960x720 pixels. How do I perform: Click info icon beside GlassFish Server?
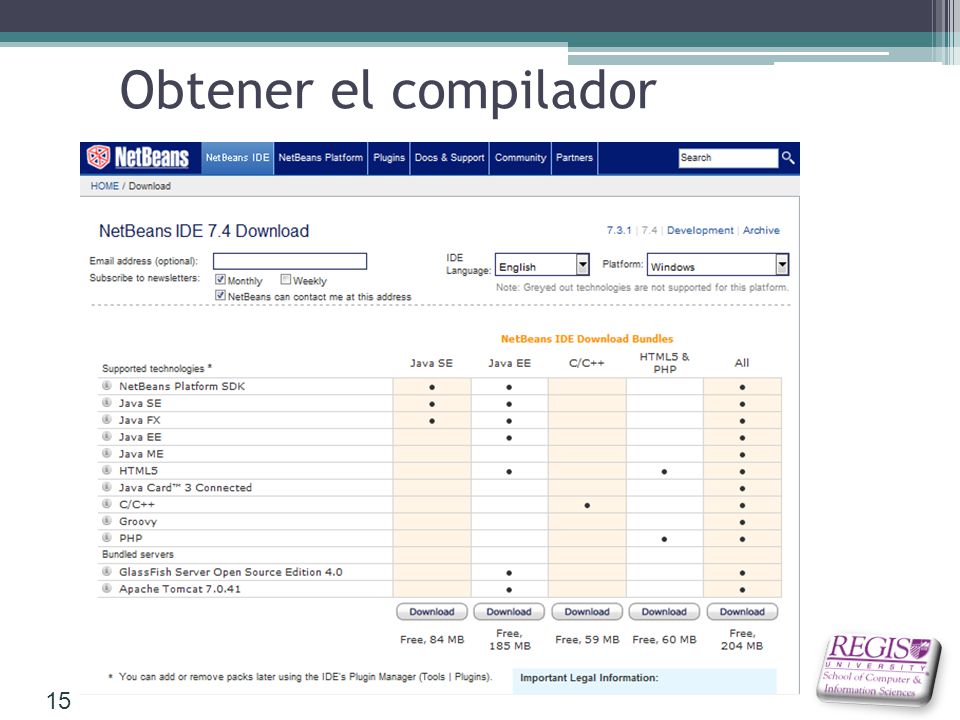[107, 572]
